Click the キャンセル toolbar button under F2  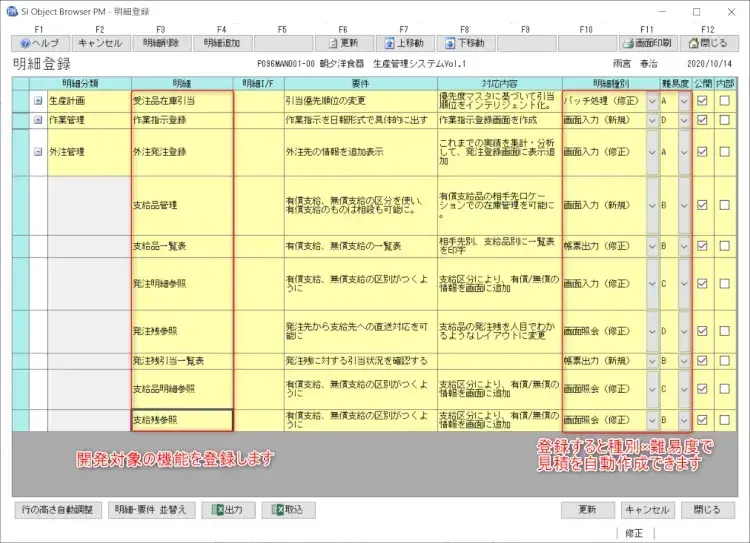pos(100,43)
